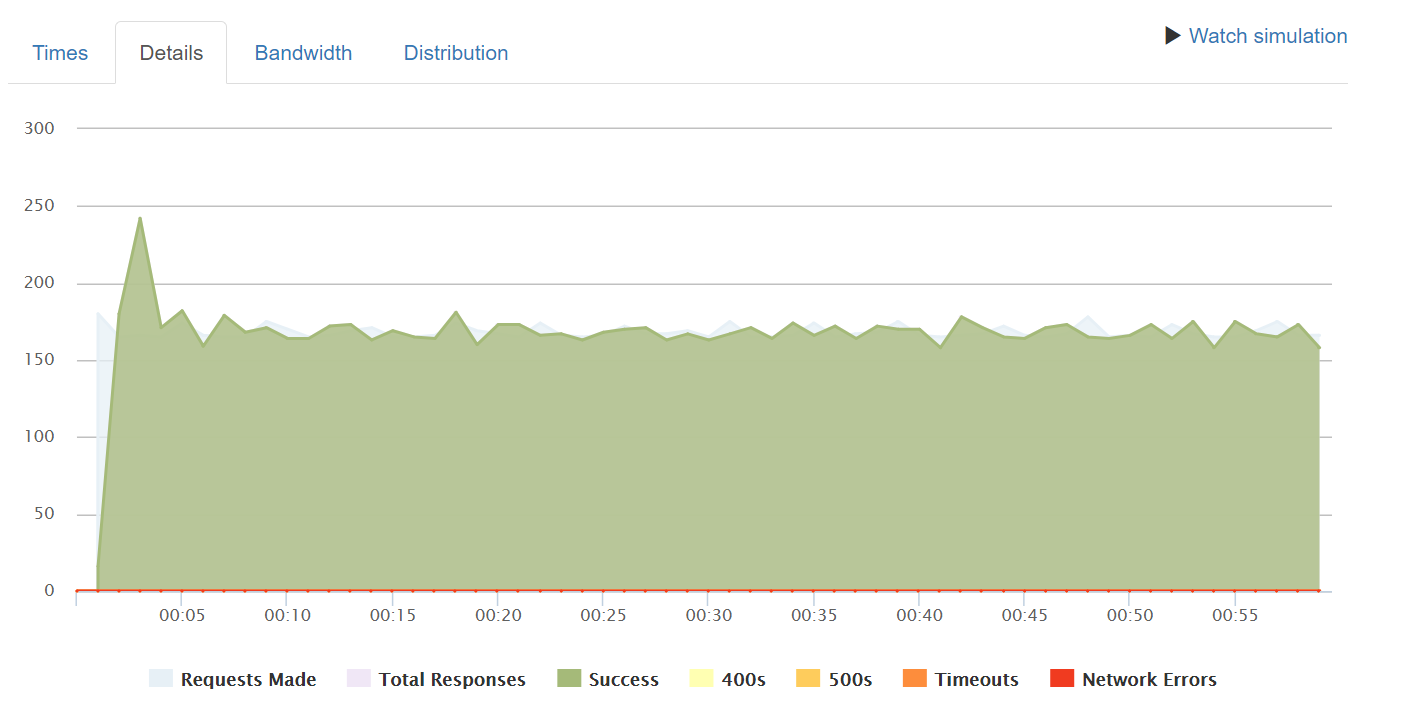The width and height of the screenshot is (1401, 722).
Task: Toggle the Total Responses legend swatch
Action: click(x=359, y=679)
